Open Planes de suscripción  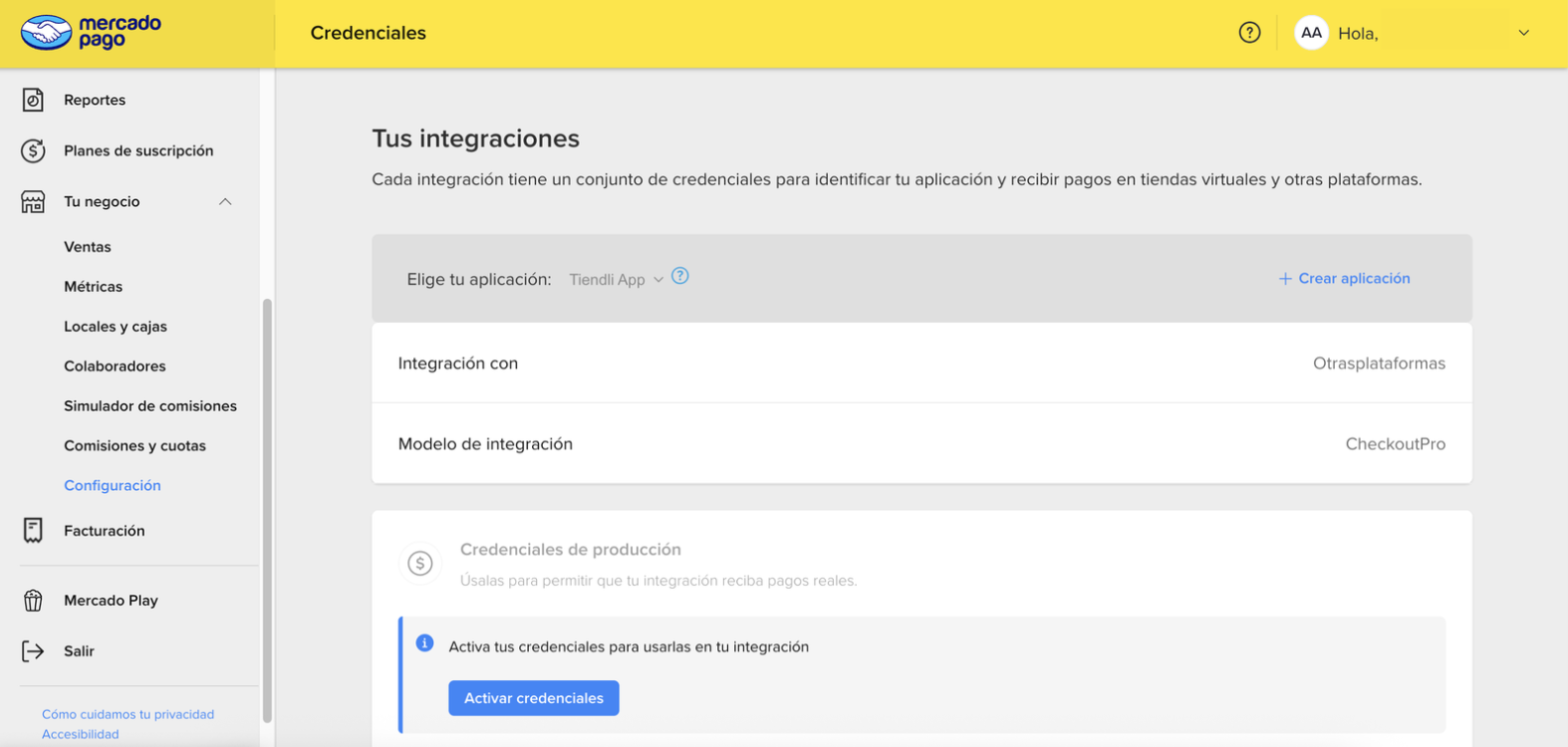[x=138, y=150]
